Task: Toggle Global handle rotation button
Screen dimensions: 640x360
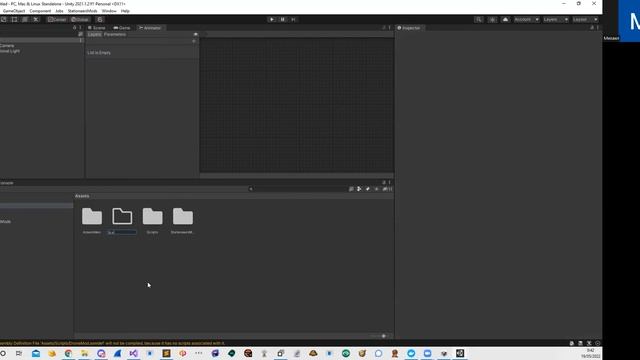Action: point(80,20)
